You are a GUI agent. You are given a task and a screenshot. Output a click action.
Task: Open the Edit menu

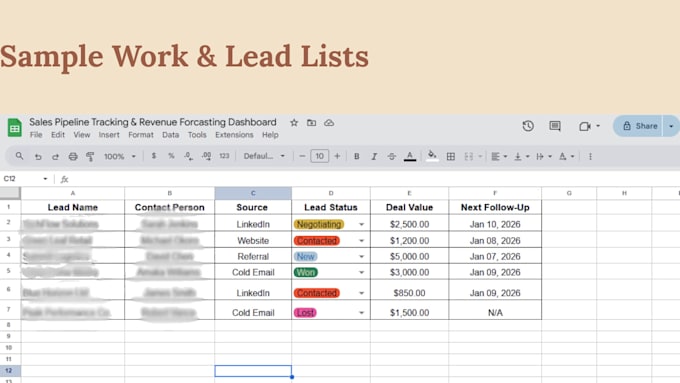tap(58, 135)
